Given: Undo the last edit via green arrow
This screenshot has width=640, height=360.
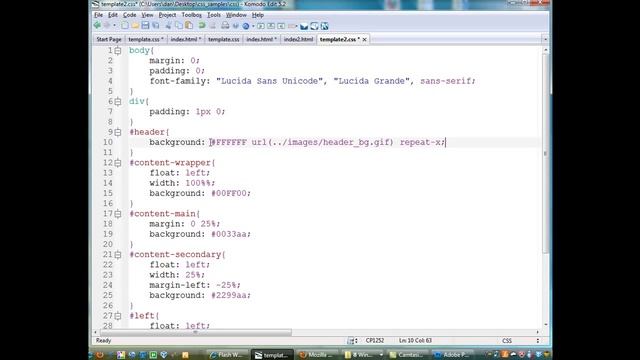Looking at the screenshot, I should pyautogui.click(x=202, y=26).
